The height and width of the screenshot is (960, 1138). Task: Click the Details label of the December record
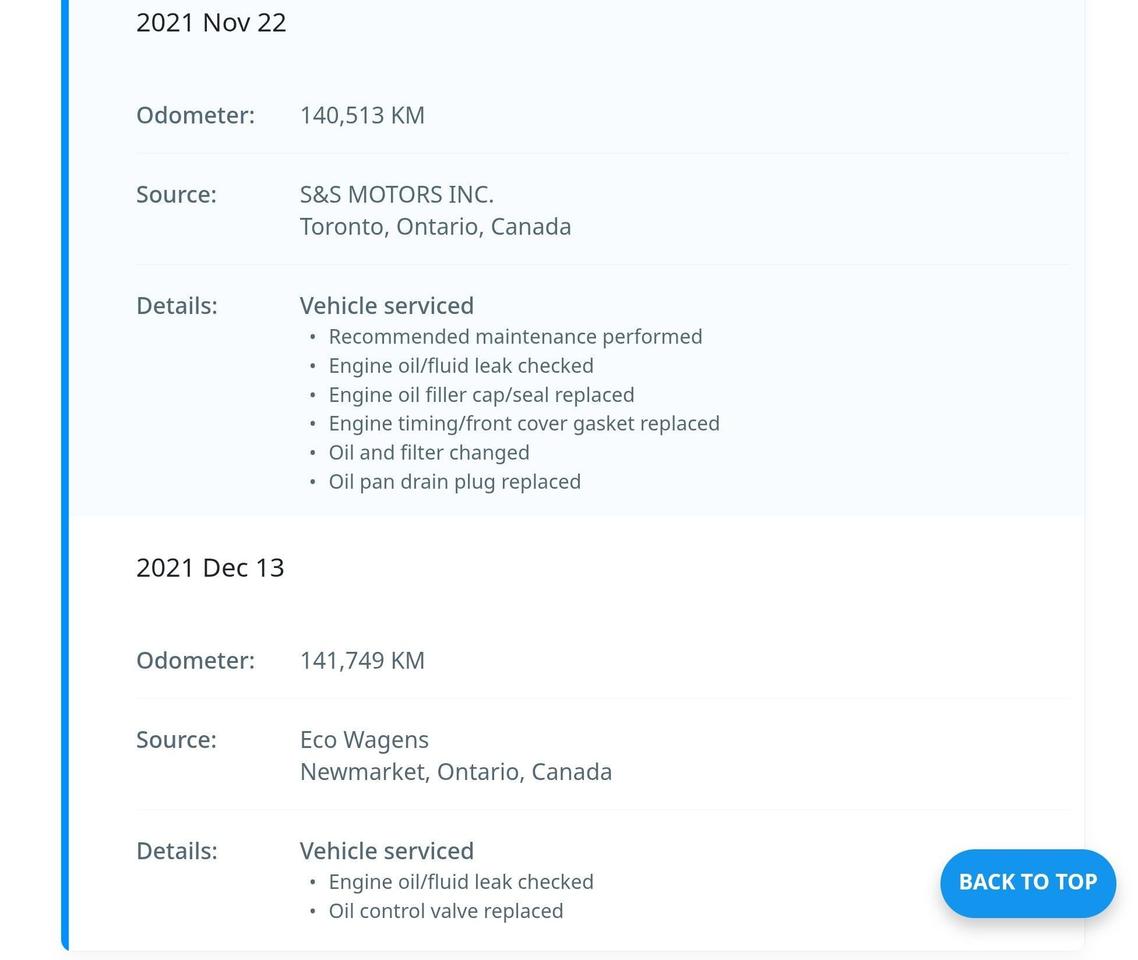pos(177,850)
